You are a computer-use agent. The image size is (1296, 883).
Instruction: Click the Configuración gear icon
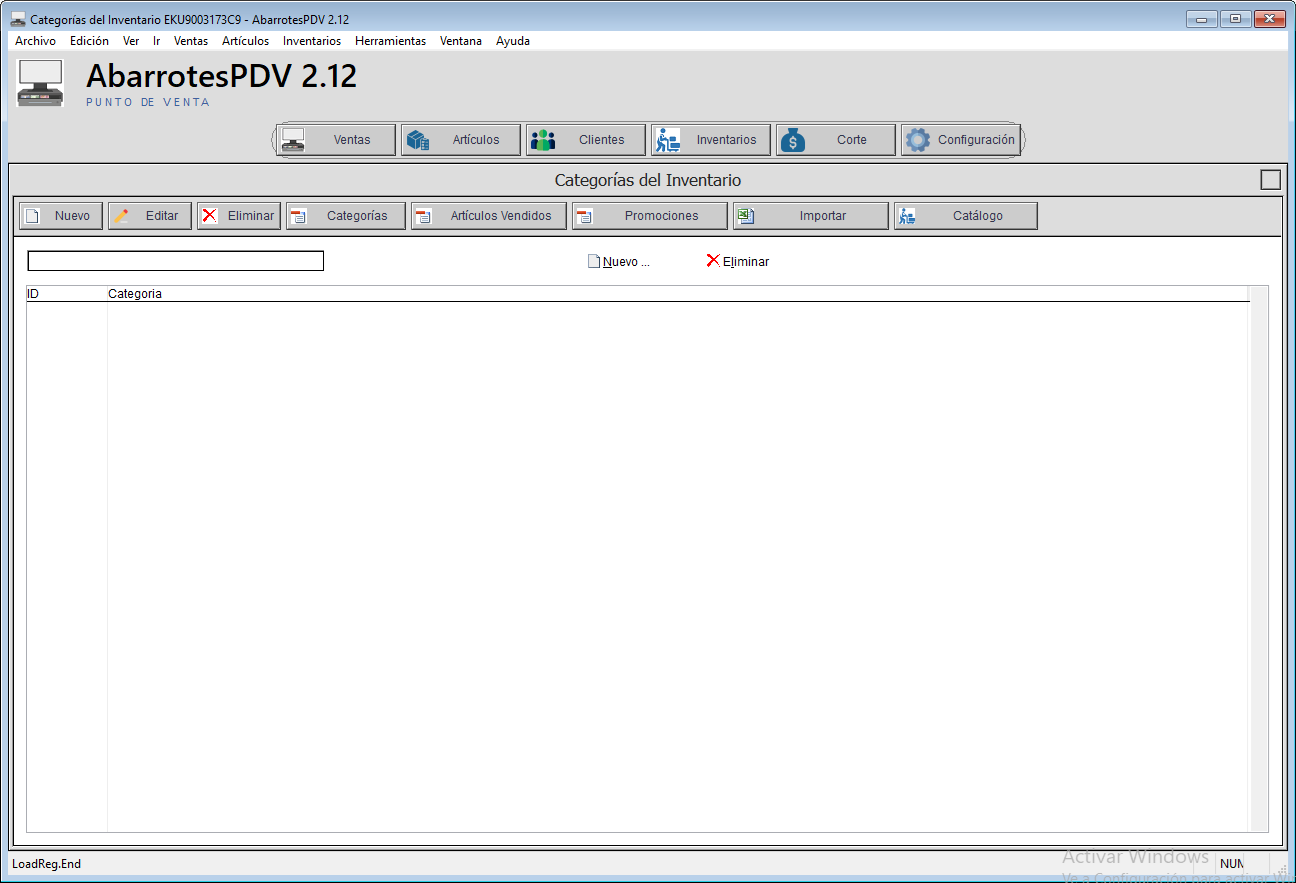point(918,140)
